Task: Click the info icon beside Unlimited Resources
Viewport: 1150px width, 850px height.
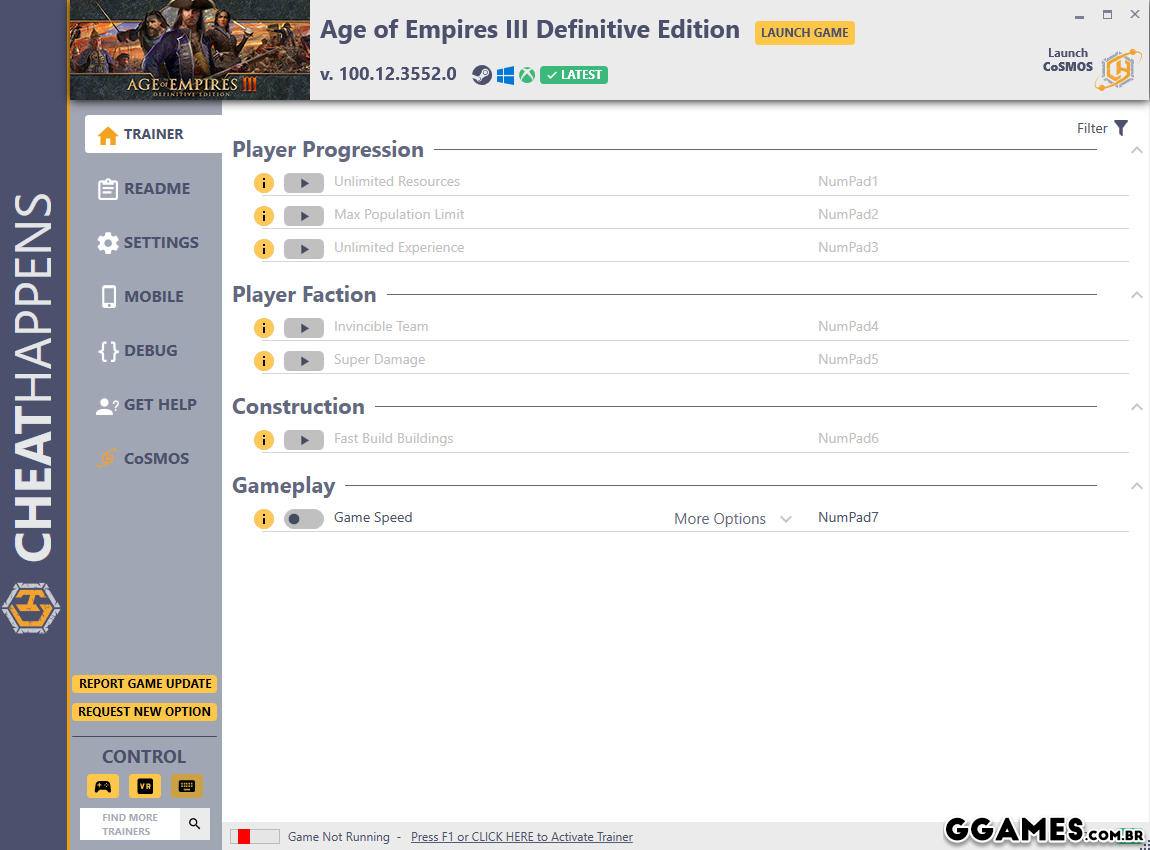Action: pos(263,183)
